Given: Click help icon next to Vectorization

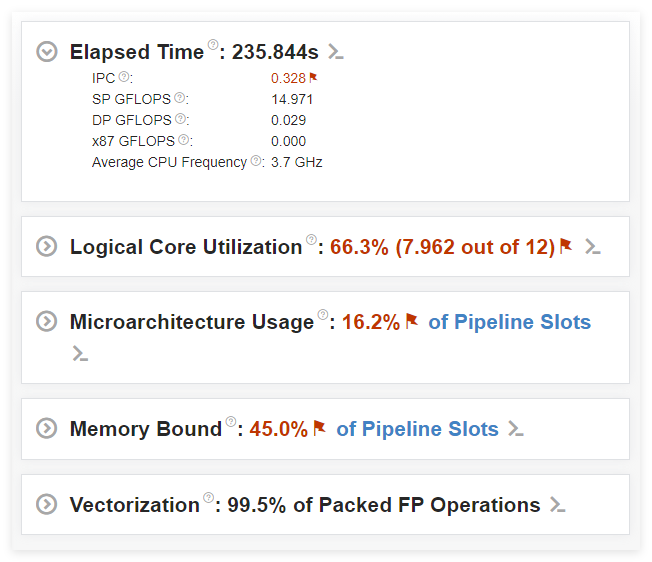Looking at the screenshot, I should click(x=209, y=498).
